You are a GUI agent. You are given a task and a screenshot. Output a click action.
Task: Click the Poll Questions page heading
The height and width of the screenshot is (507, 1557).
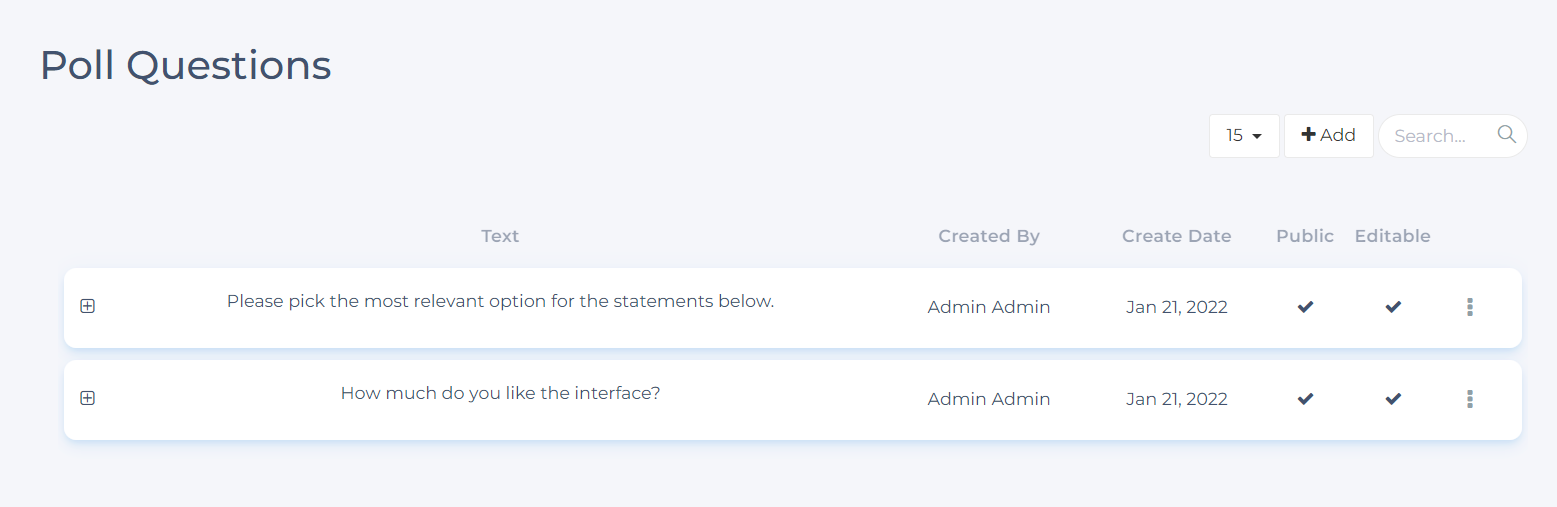point(186,65)
